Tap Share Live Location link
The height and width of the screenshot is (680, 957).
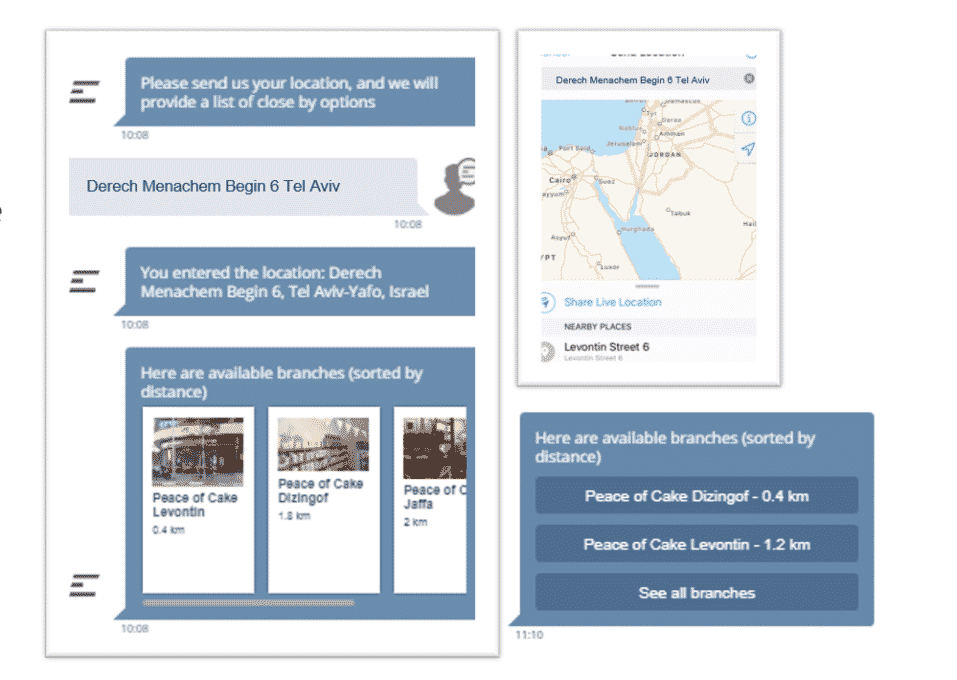(612, 302)
